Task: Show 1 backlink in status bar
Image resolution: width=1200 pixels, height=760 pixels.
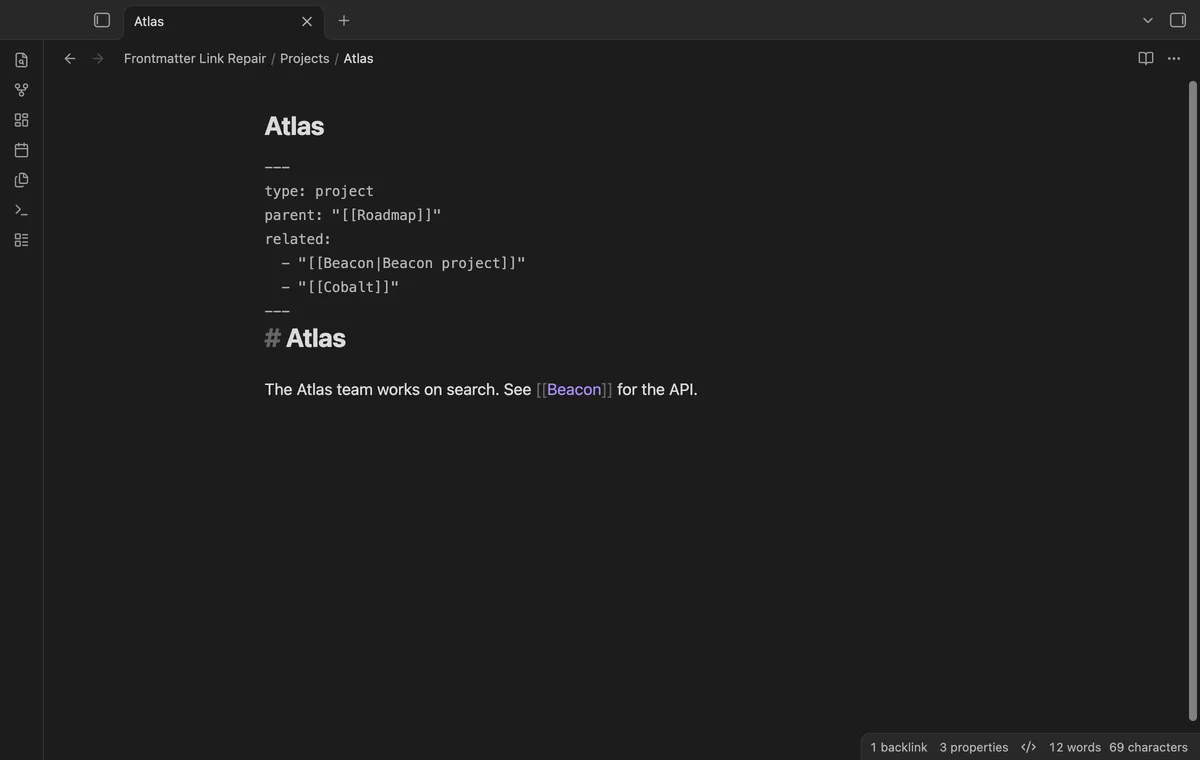Action: coord(899,747)
